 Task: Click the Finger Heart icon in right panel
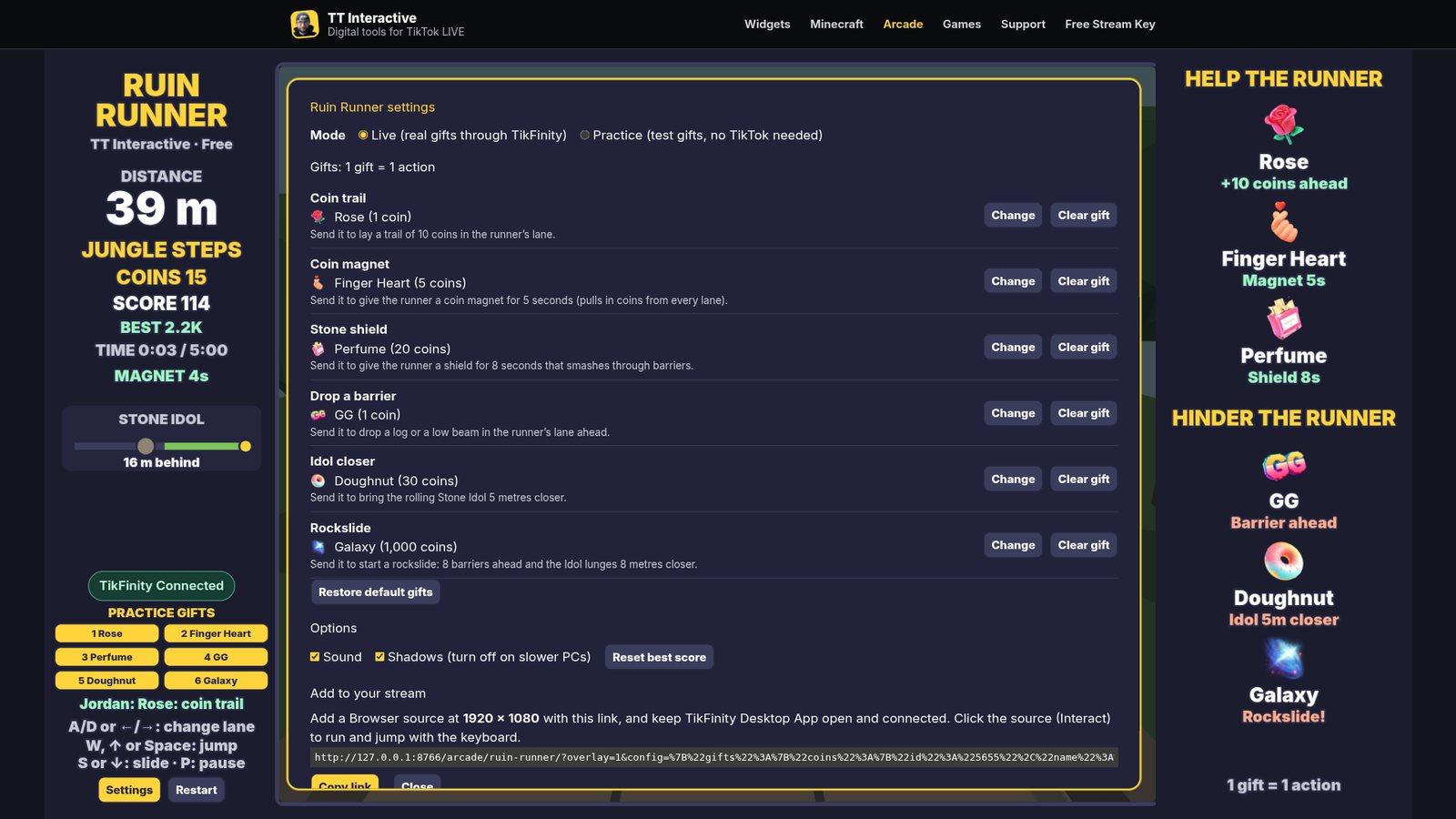[1283, 222]
